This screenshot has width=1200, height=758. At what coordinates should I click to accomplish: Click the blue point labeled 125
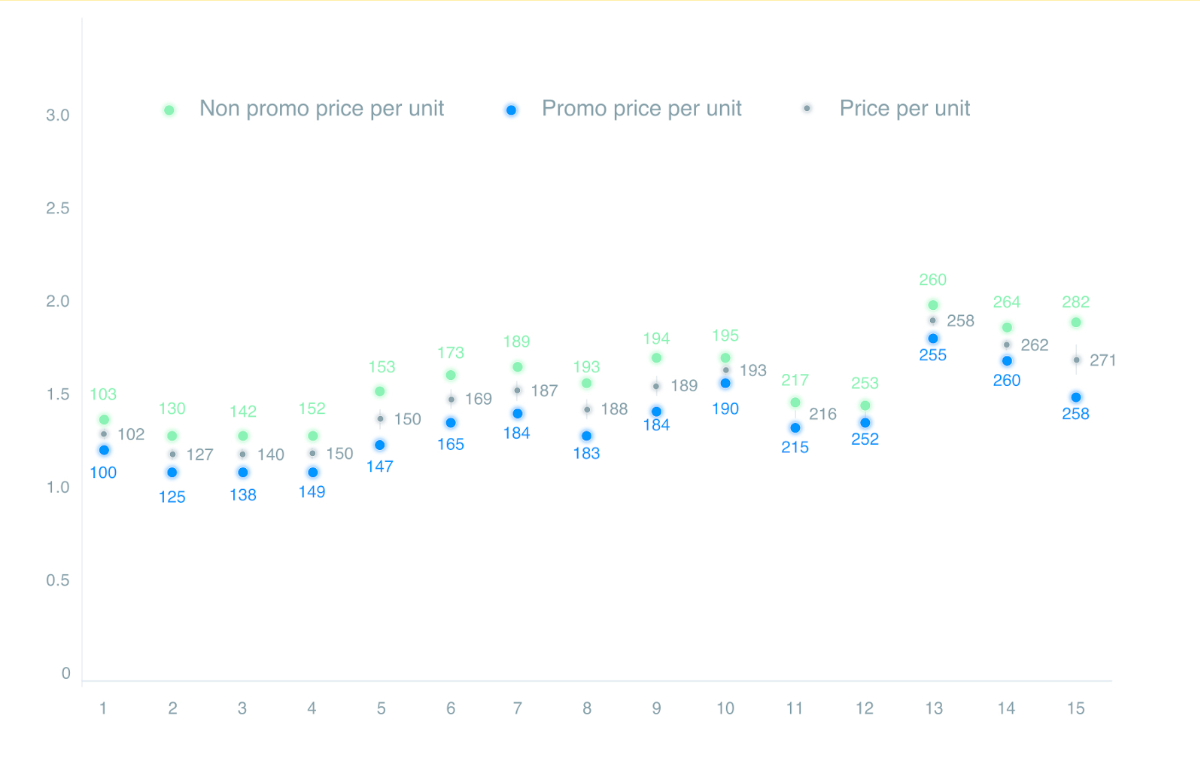pyautogui.click(x=172, y=472)
